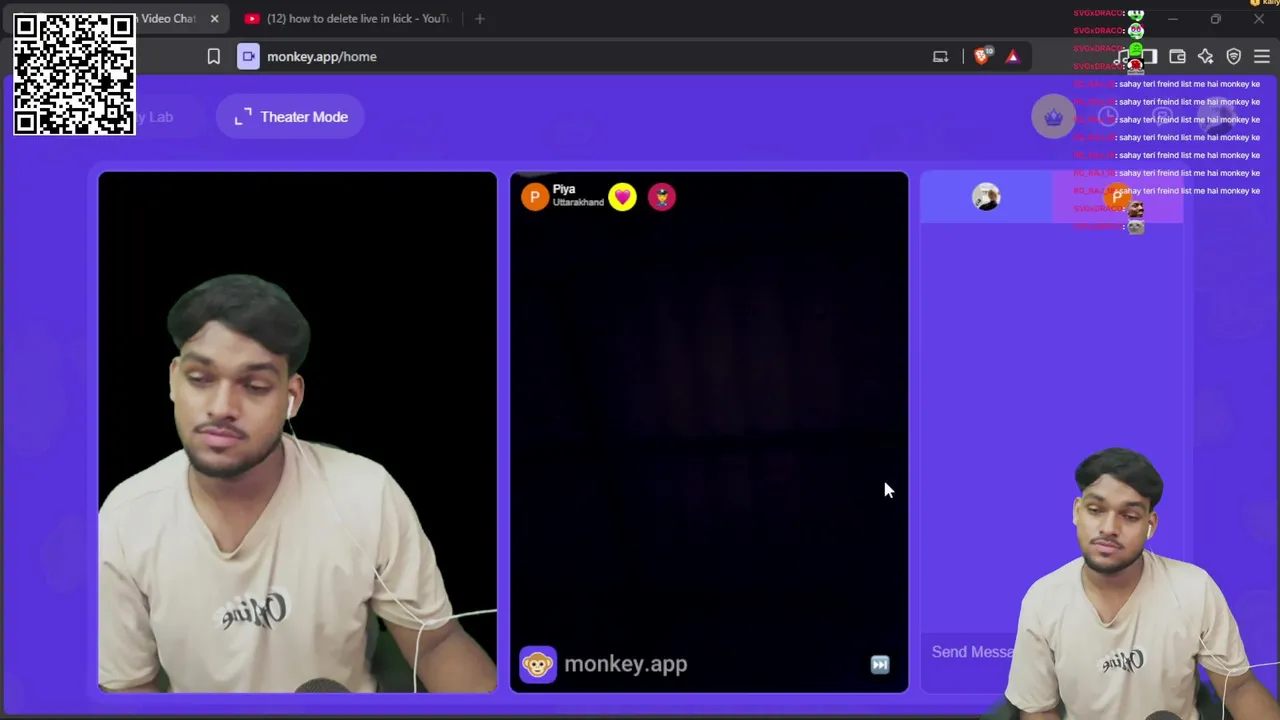The height and width of the screenshot is (720, 1280).
Task: Report Piya with the red badge icon
Action: click(x=661, y=197)
